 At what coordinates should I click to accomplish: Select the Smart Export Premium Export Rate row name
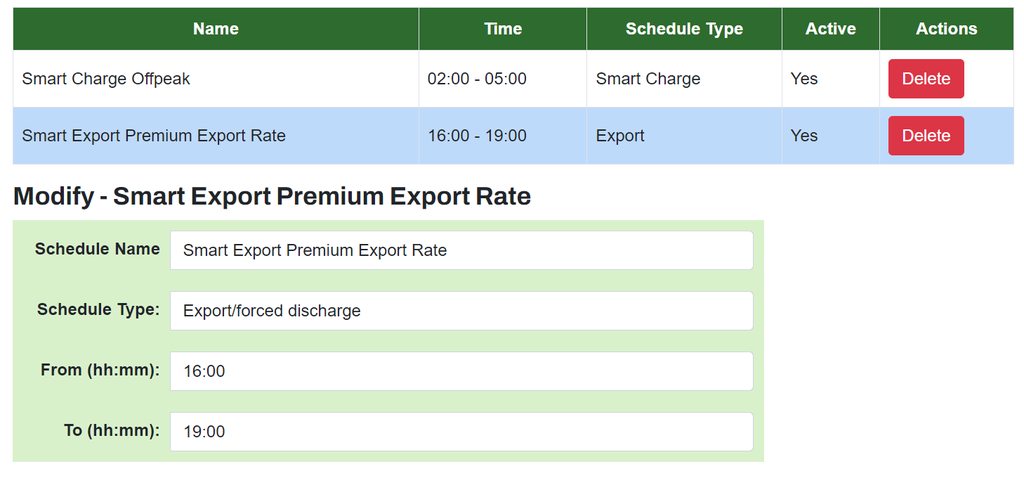tap(154, 136)
